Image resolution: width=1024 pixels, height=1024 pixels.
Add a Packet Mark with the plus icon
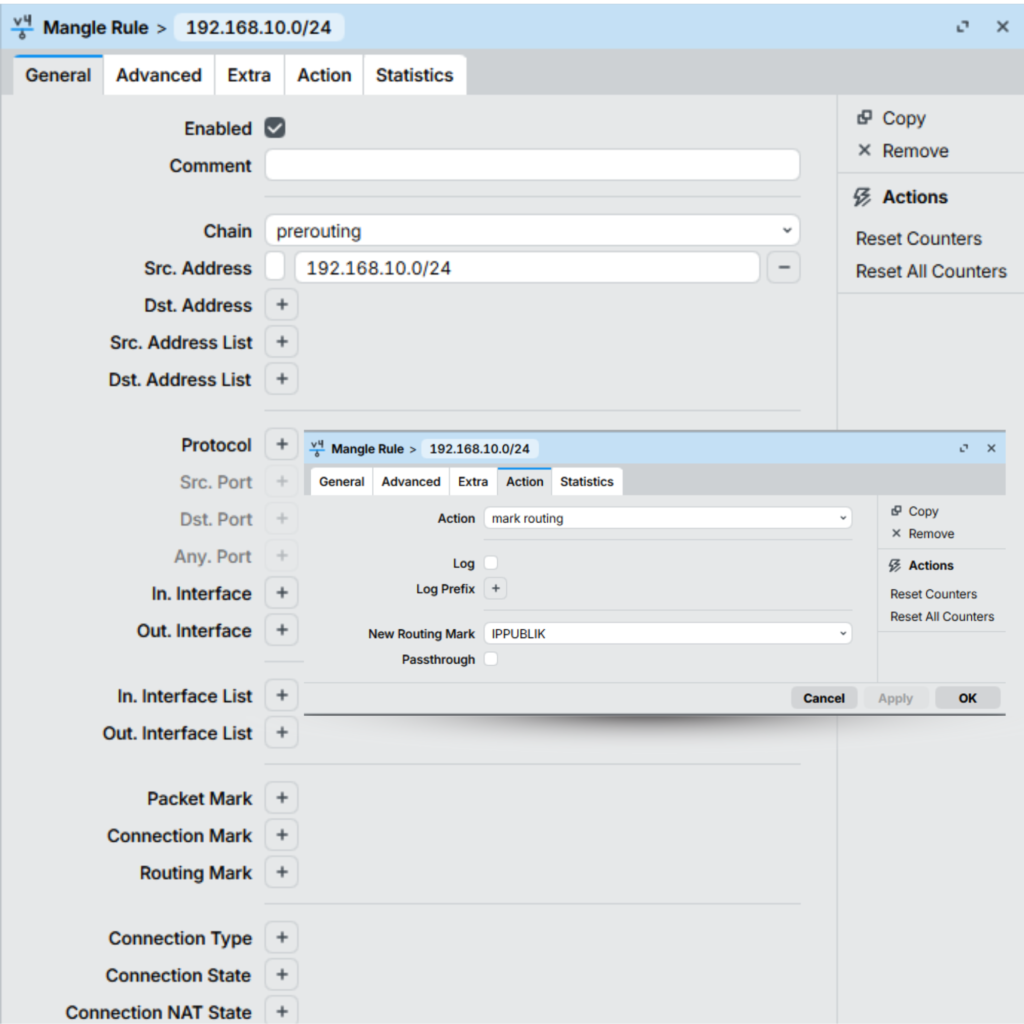(x=281, y=797)
